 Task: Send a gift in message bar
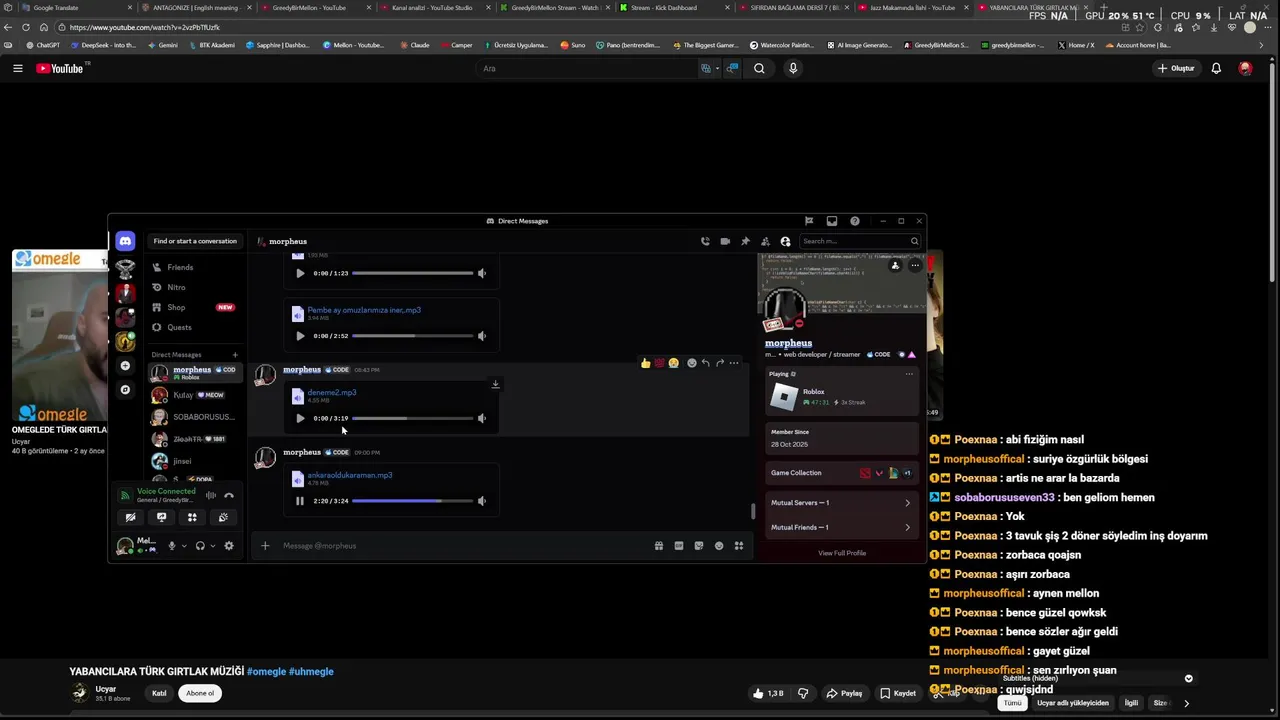point(659,546)
